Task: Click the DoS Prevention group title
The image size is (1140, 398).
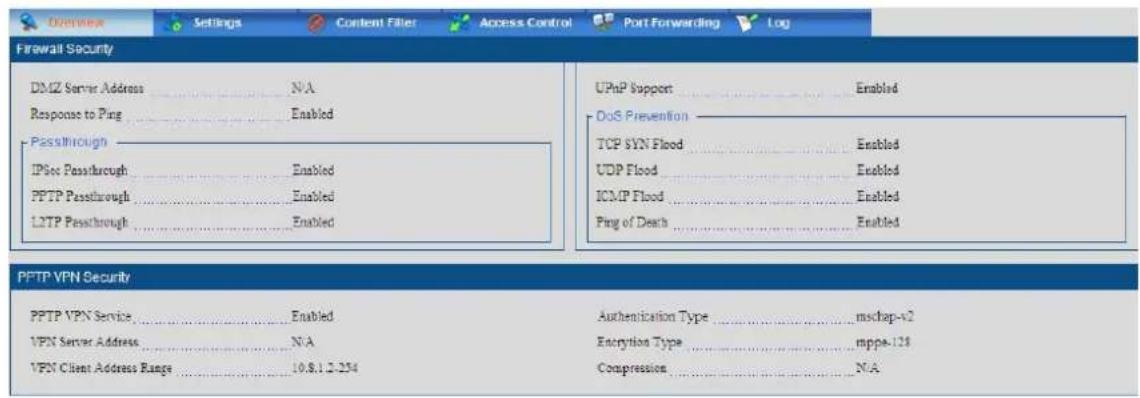Action: point(642,116)
